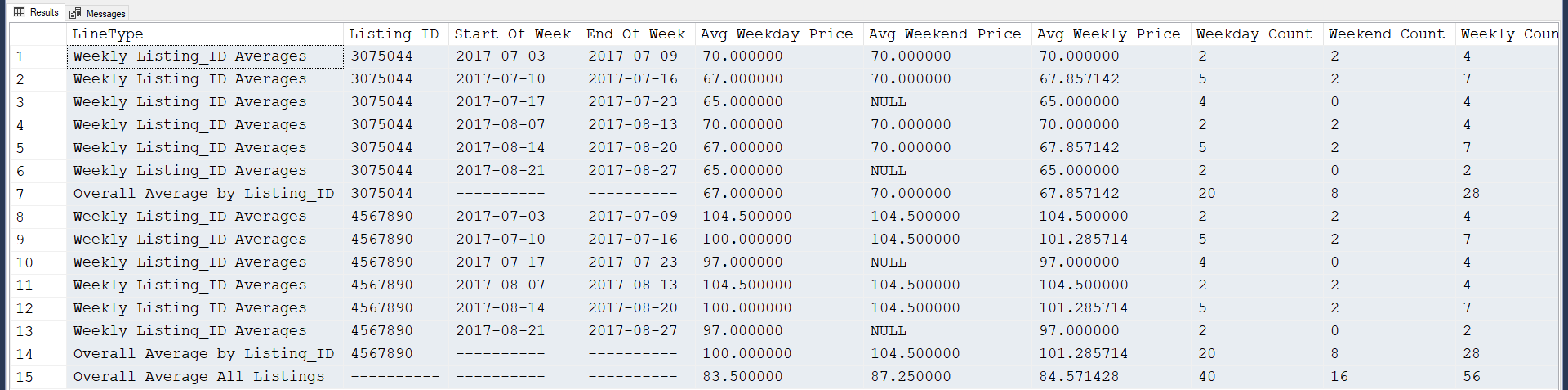Image resolution: width=1568 pixels, height=390 pixels.
Task: Select entire row 15 via row number
Action: coord(24,377)
